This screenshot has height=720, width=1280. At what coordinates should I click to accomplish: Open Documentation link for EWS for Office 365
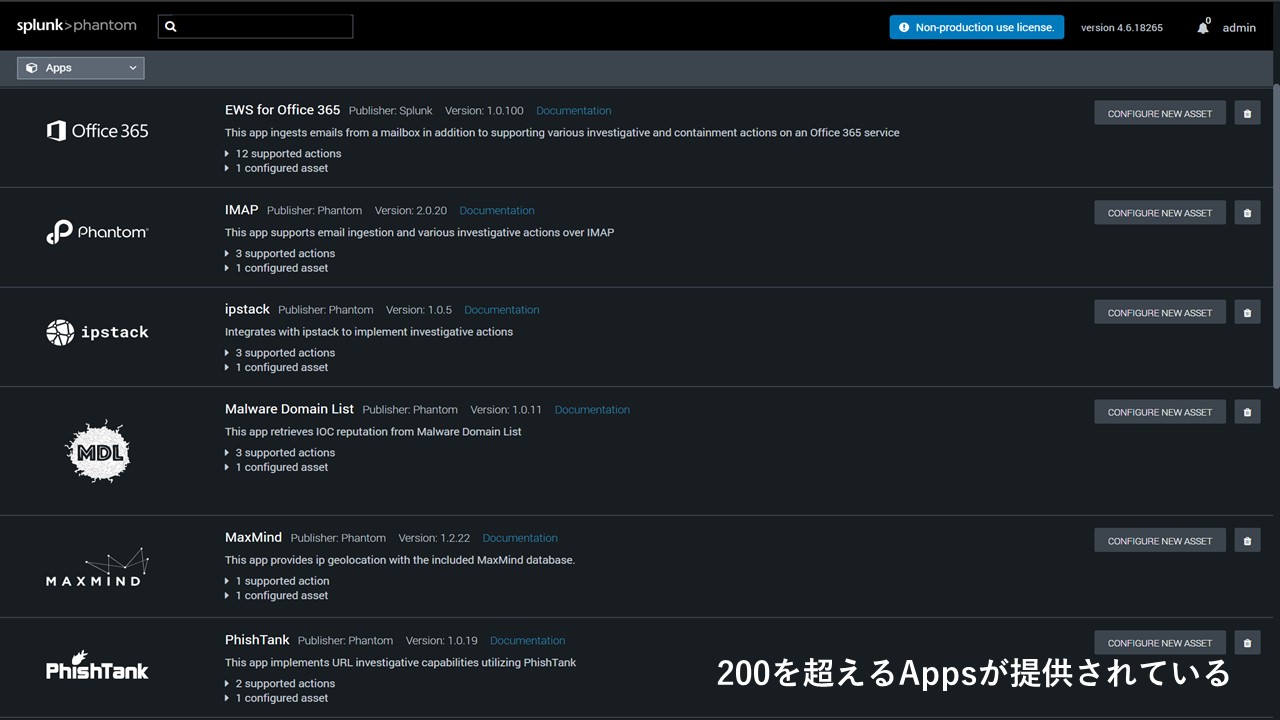click(574, 111)
